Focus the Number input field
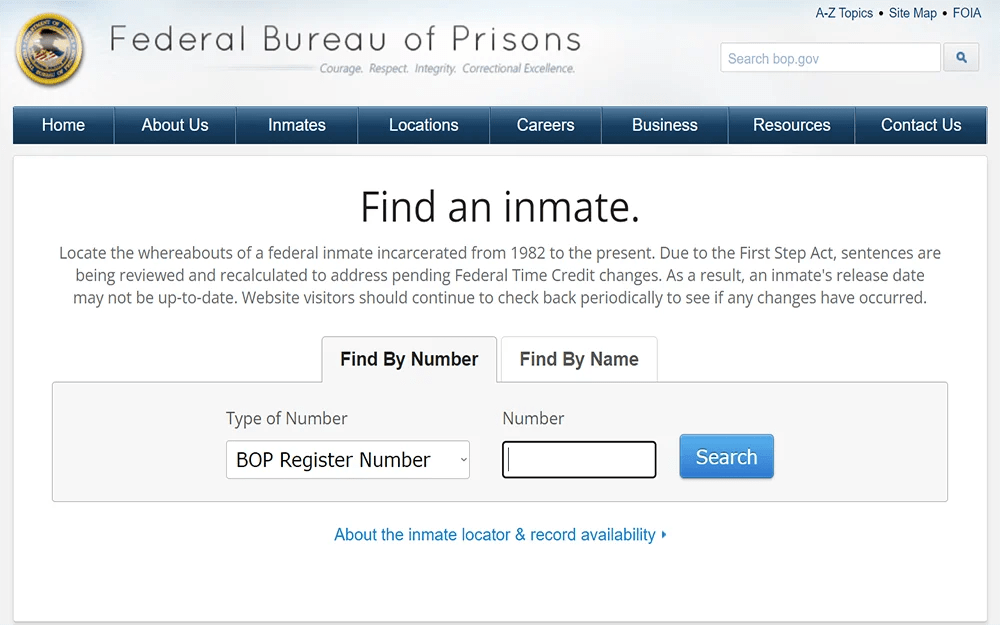This screenshot has width=1000, height=625. click(x=579, y=459)
